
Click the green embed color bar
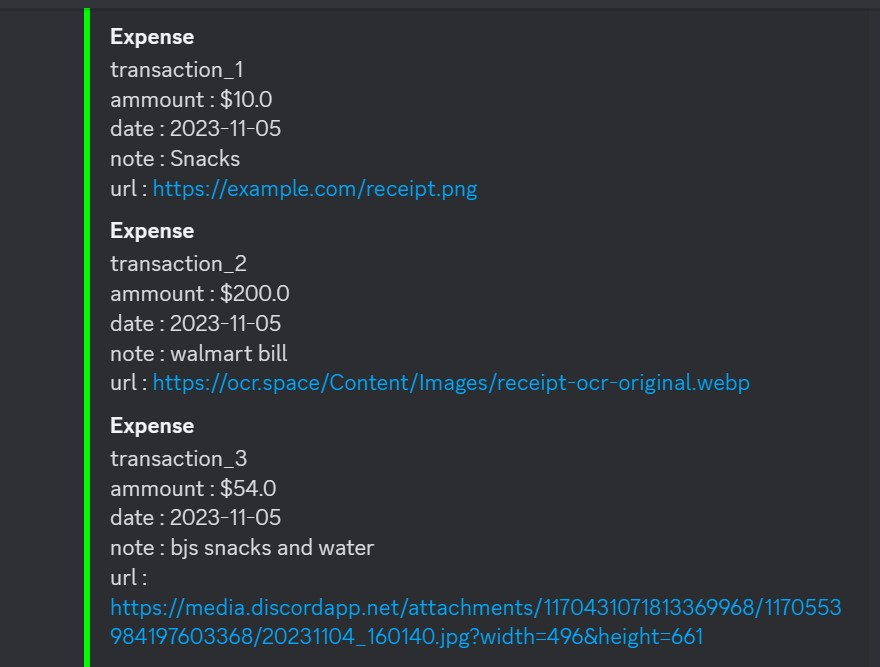pyautogui.click(x=87, y=337)
